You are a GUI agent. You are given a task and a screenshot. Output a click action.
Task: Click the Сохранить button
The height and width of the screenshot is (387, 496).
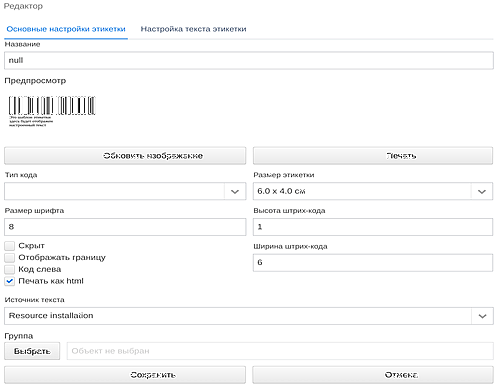[x=125, y=375]
